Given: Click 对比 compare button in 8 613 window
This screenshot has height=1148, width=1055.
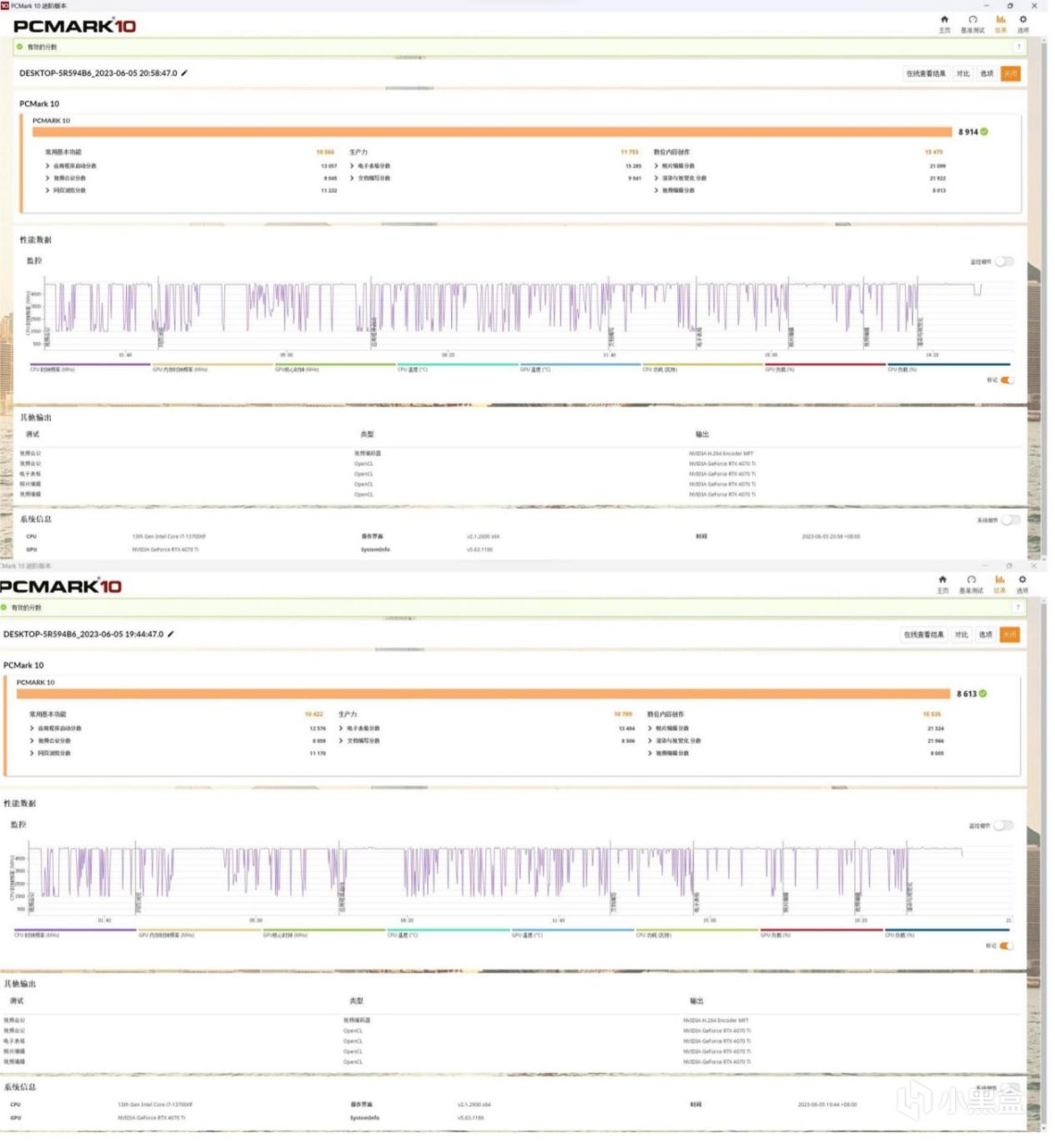Looking at the screenshot, I should 961,635.
